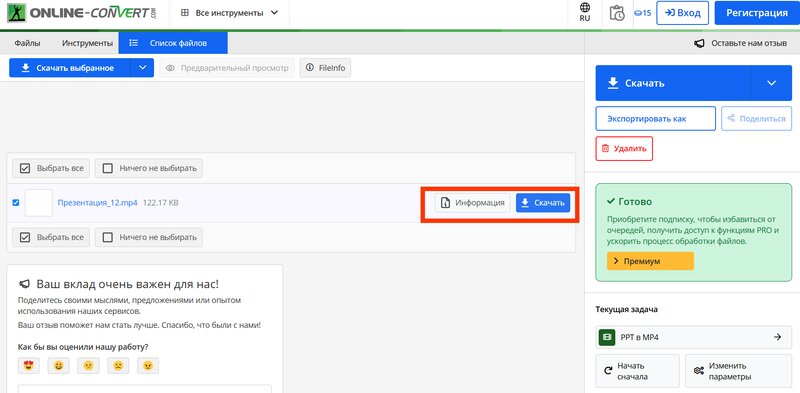Viewport: 800px width, 393px height.
Task: Click the red Удалить button
Action: pos(624,149)
